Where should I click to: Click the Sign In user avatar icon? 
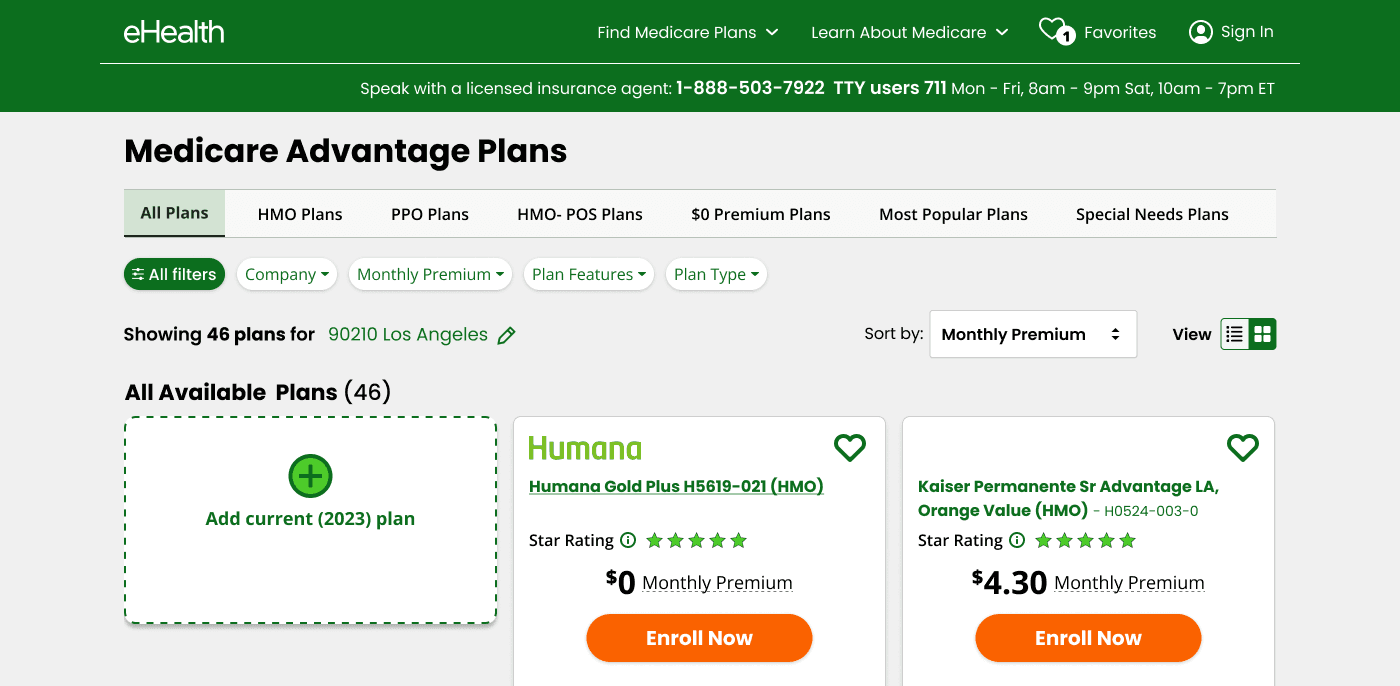click(x=1200, y=32)
